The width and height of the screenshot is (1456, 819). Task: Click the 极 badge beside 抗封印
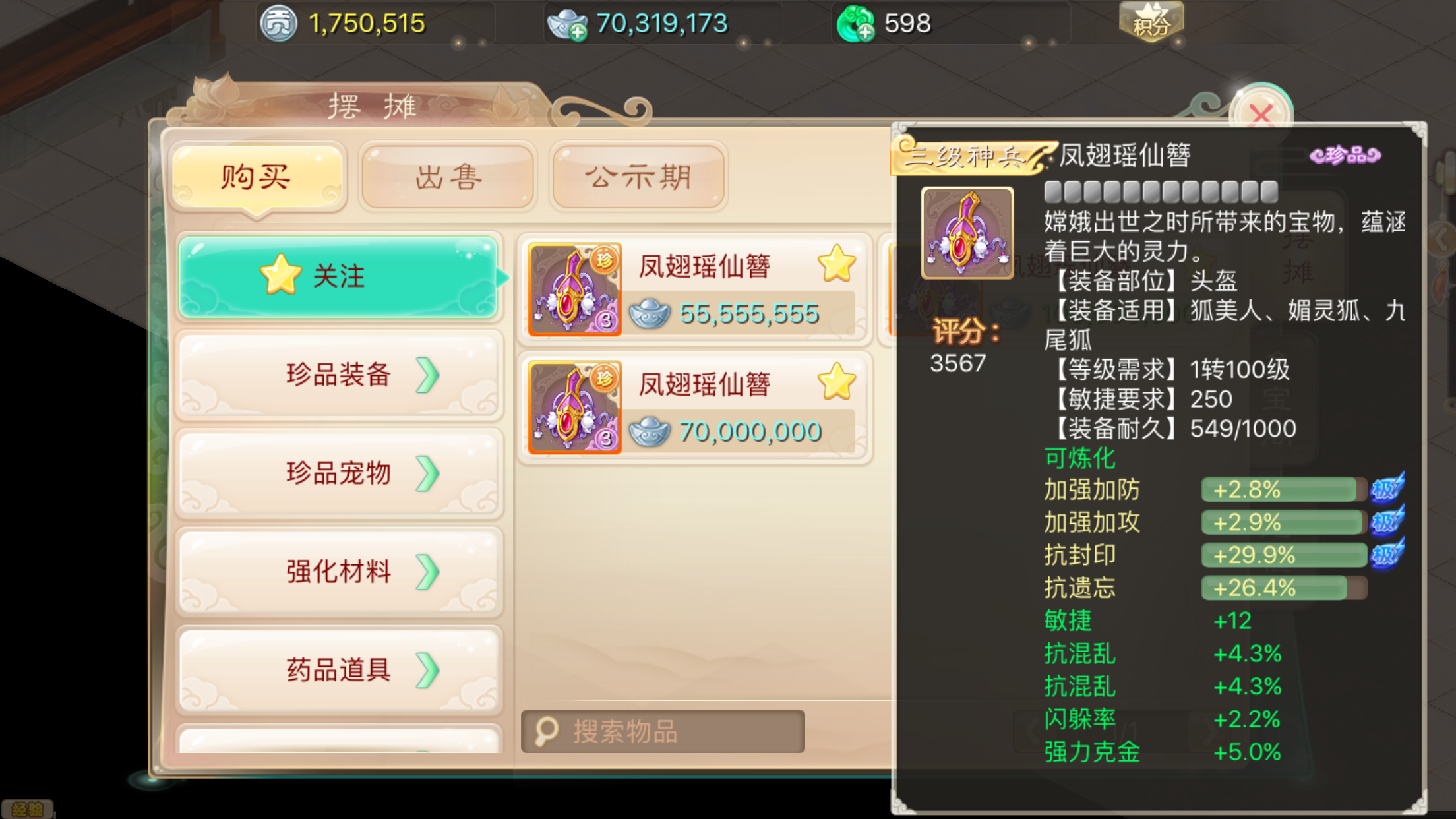click(x=1387, y=554)
